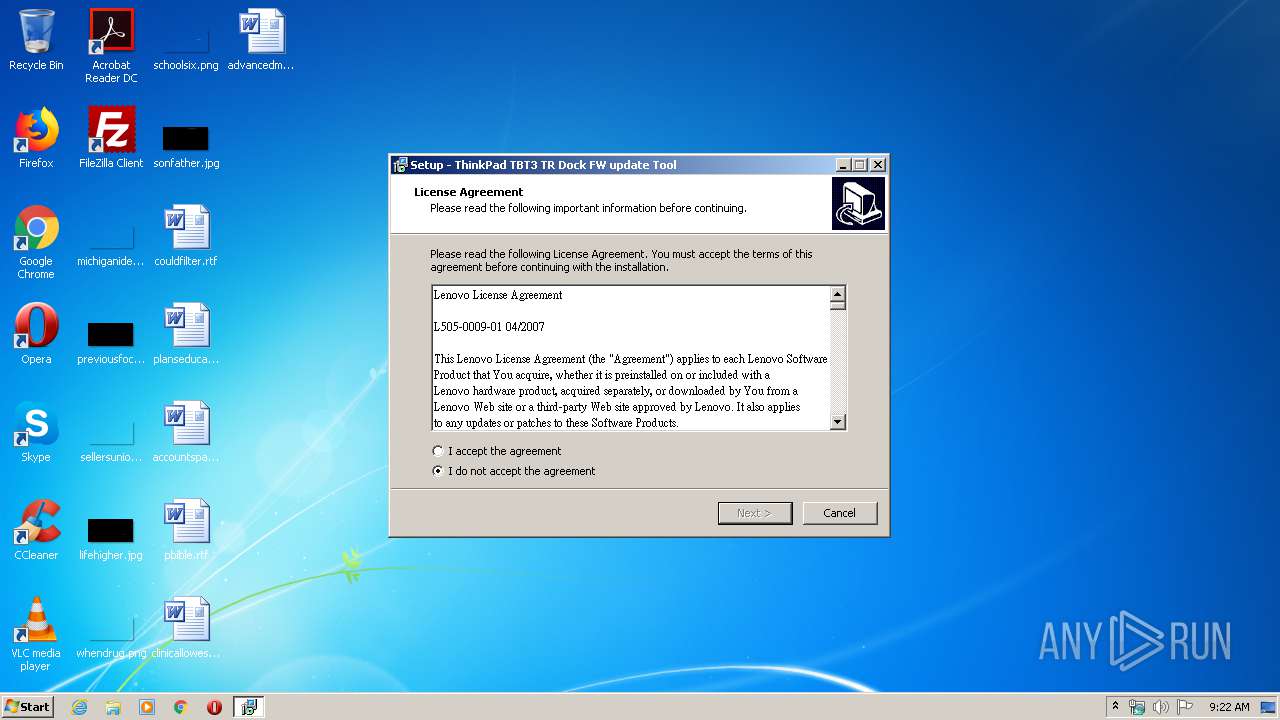Open the Start menu
Screen dimensions: 1280x720
click(28, 707)
